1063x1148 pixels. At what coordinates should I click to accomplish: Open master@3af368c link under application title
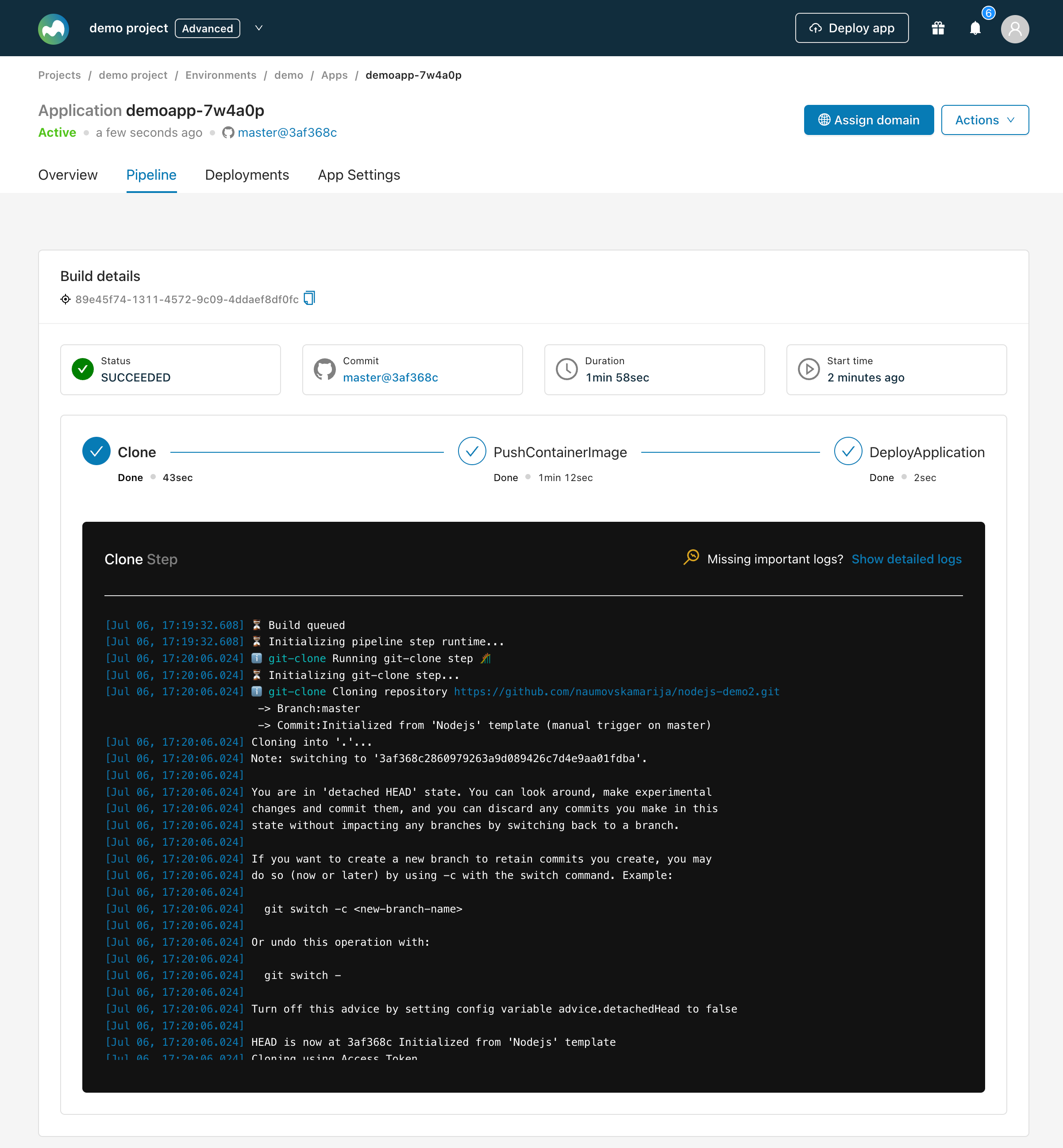[x=287, y=133]
